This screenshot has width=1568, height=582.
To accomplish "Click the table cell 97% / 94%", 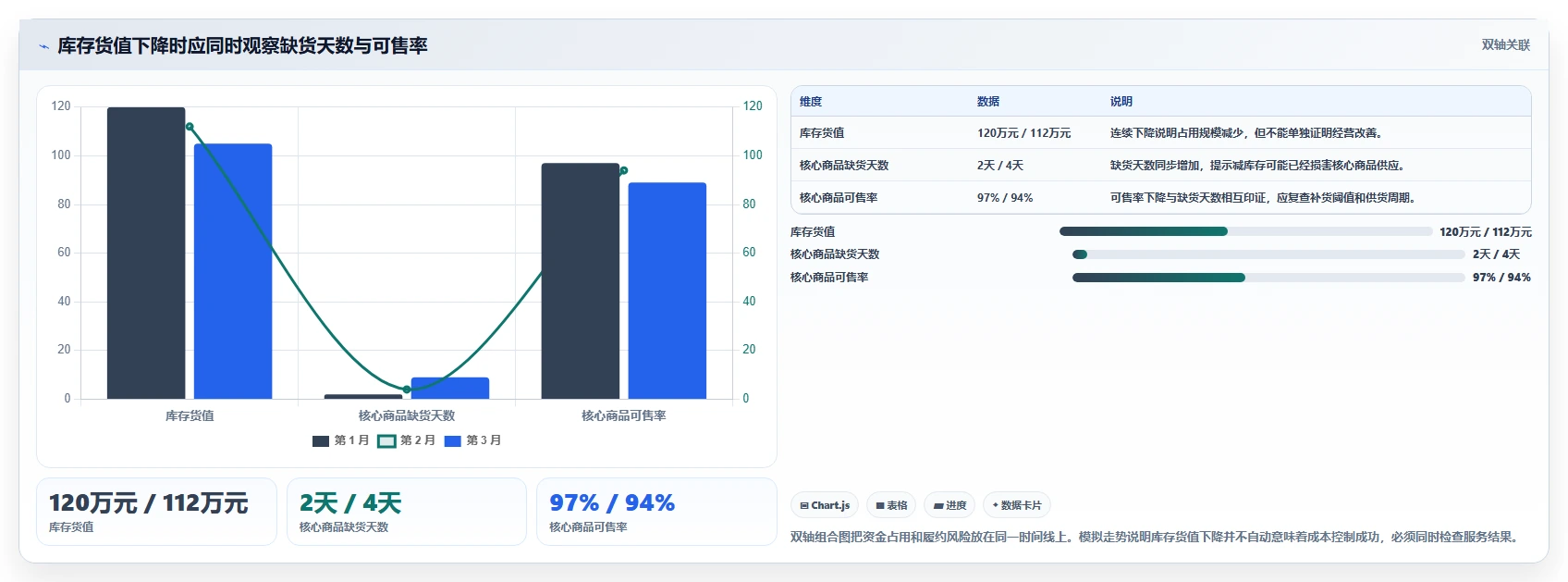I will point(1005,198).
